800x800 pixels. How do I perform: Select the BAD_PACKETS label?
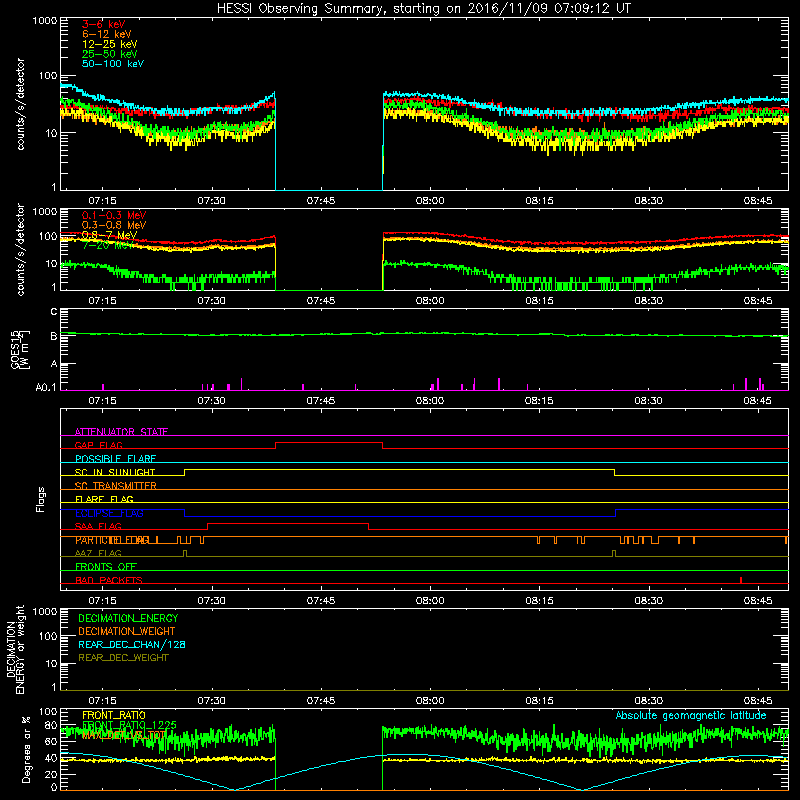click(109, 580)
